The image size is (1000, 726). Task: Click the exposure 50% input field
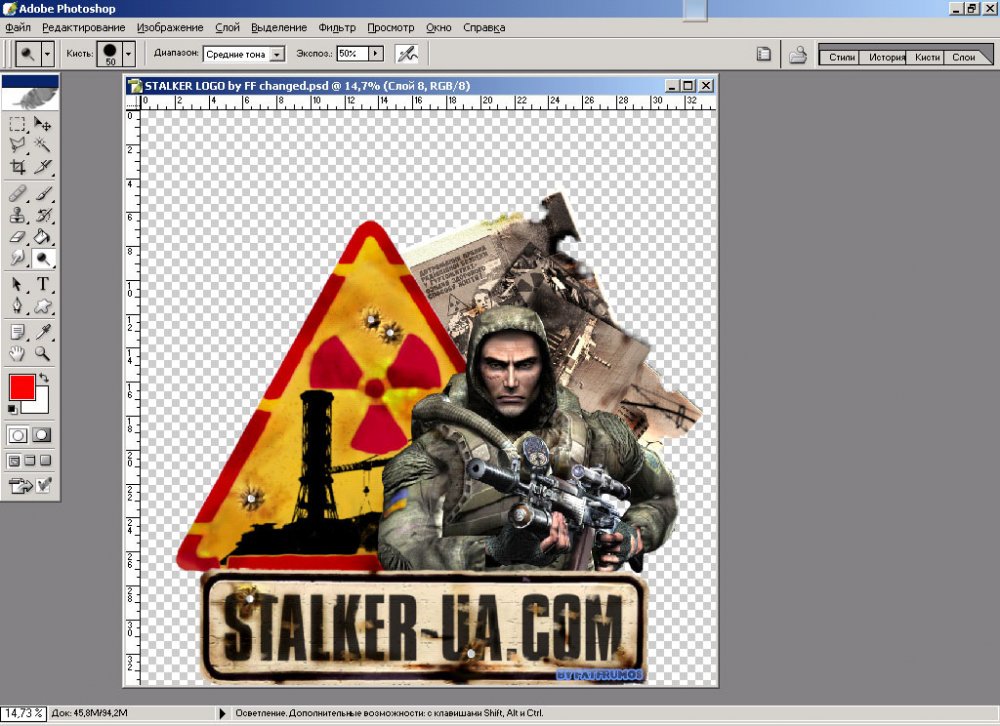pos(353,54)
